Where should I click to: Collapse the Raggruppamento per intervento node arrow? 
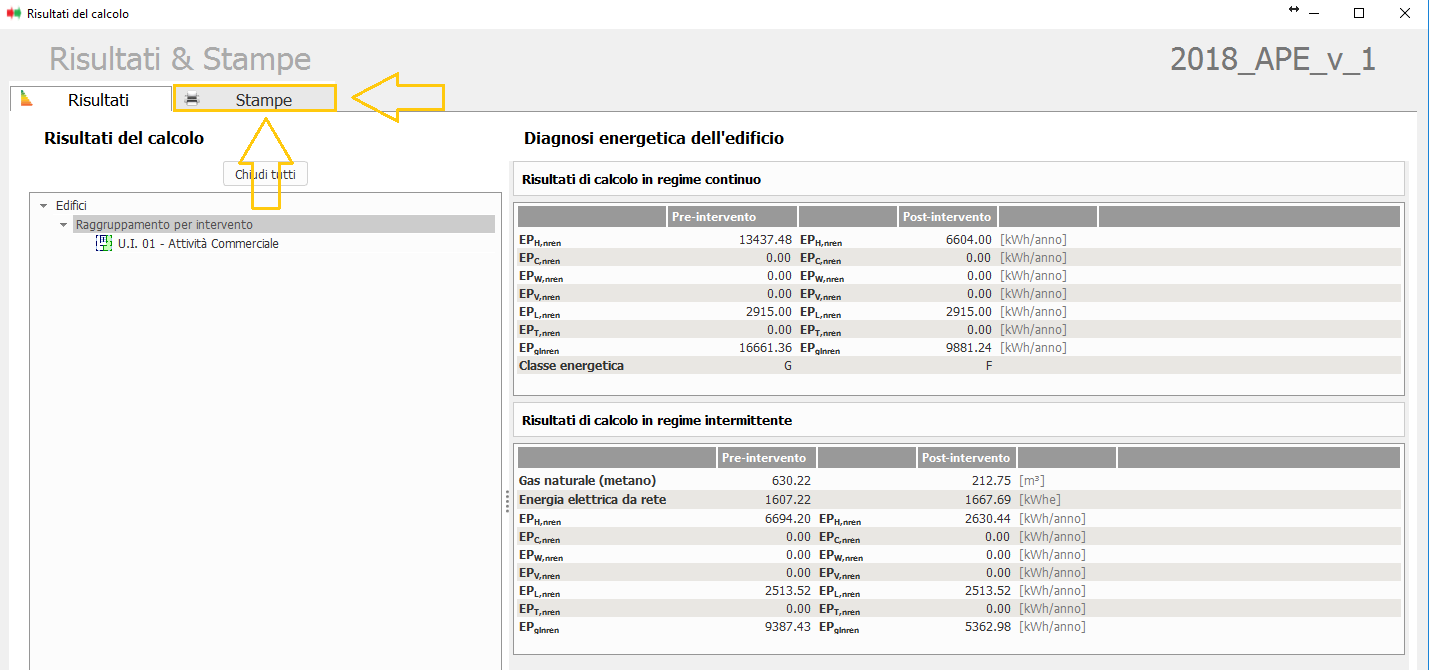tap(64, 225)
